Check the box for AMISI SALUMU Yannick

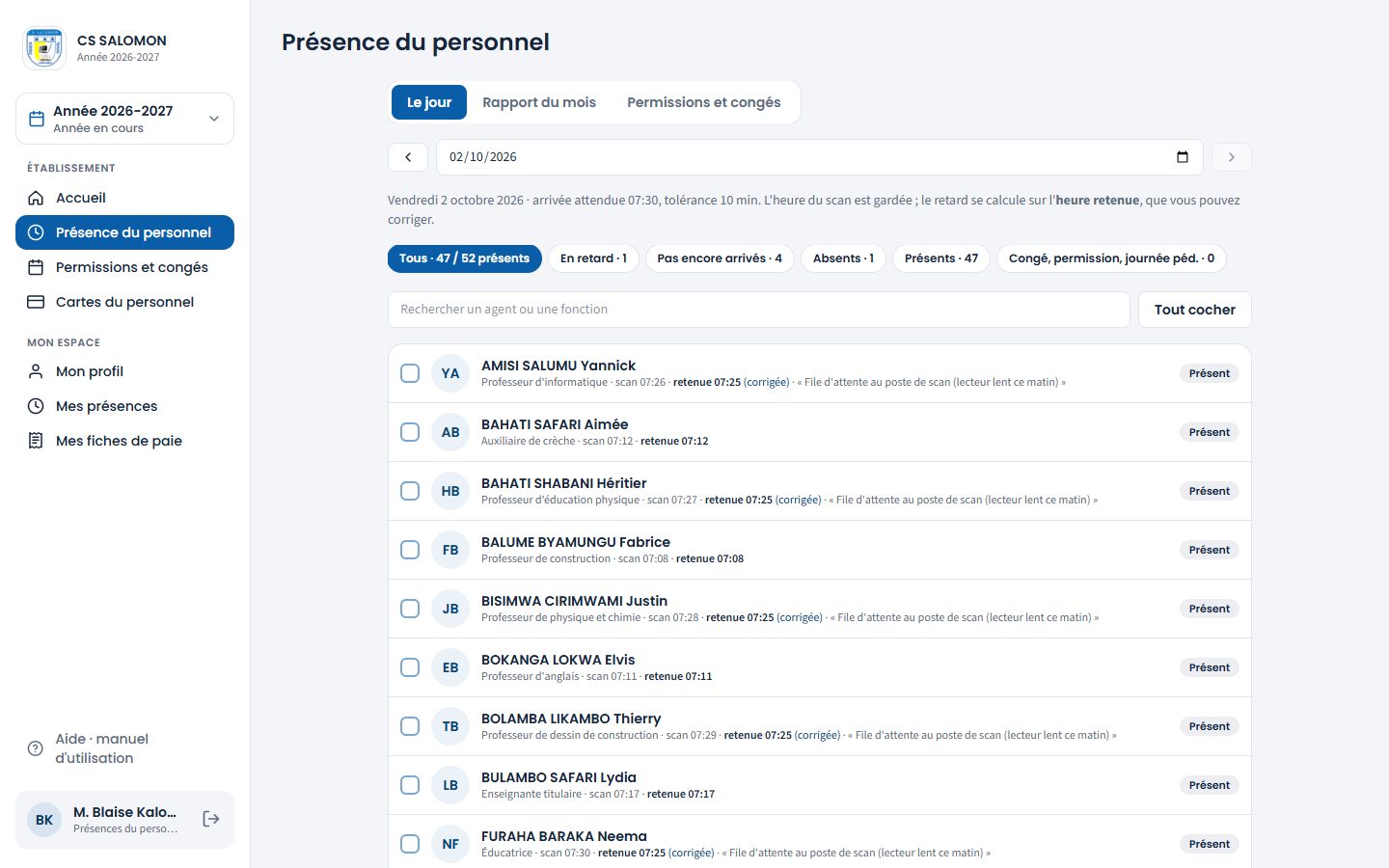pyautogui.click(x=410, y=373)
